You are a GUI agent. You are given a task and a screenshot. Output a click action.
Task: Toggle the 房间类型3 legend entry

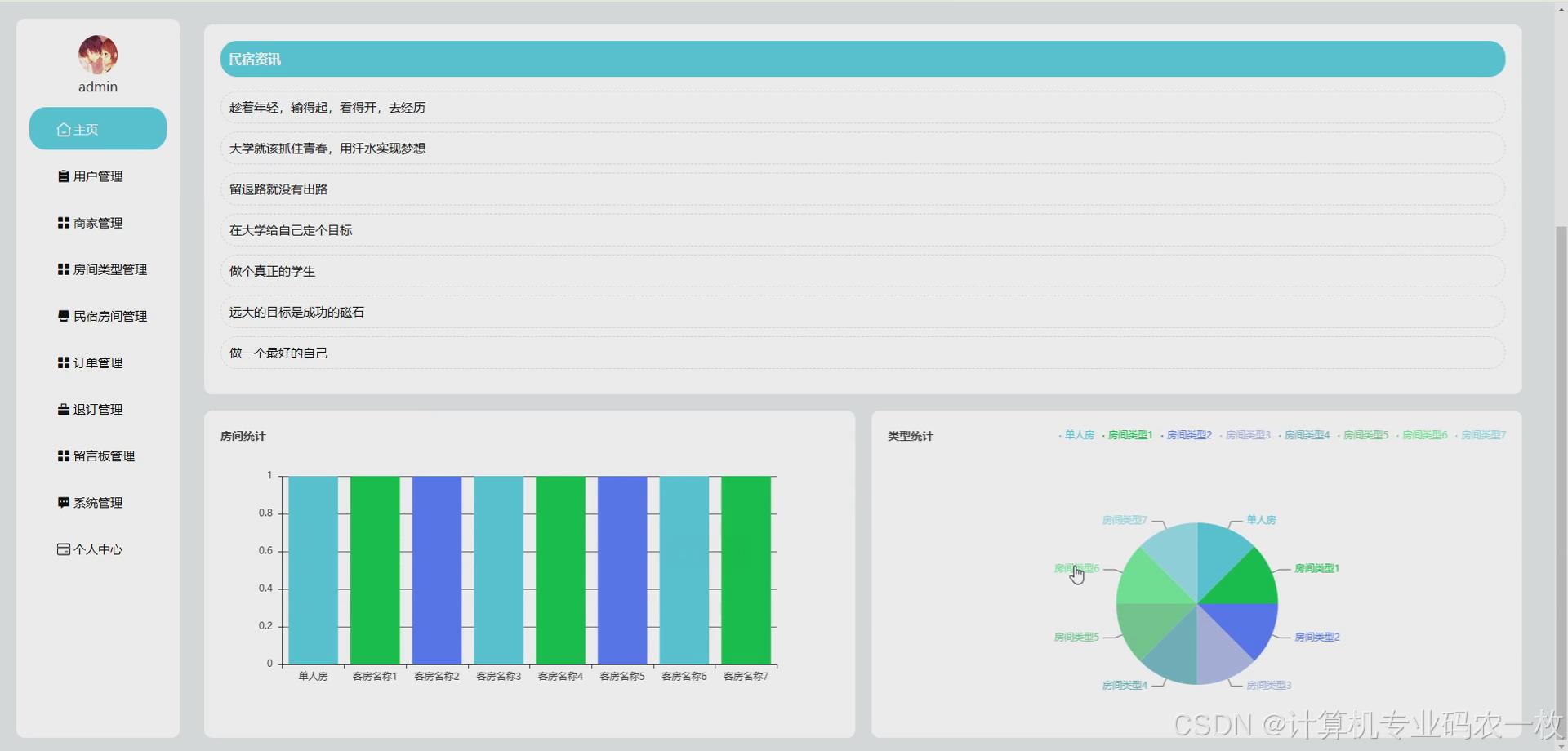click(1245, 435)
